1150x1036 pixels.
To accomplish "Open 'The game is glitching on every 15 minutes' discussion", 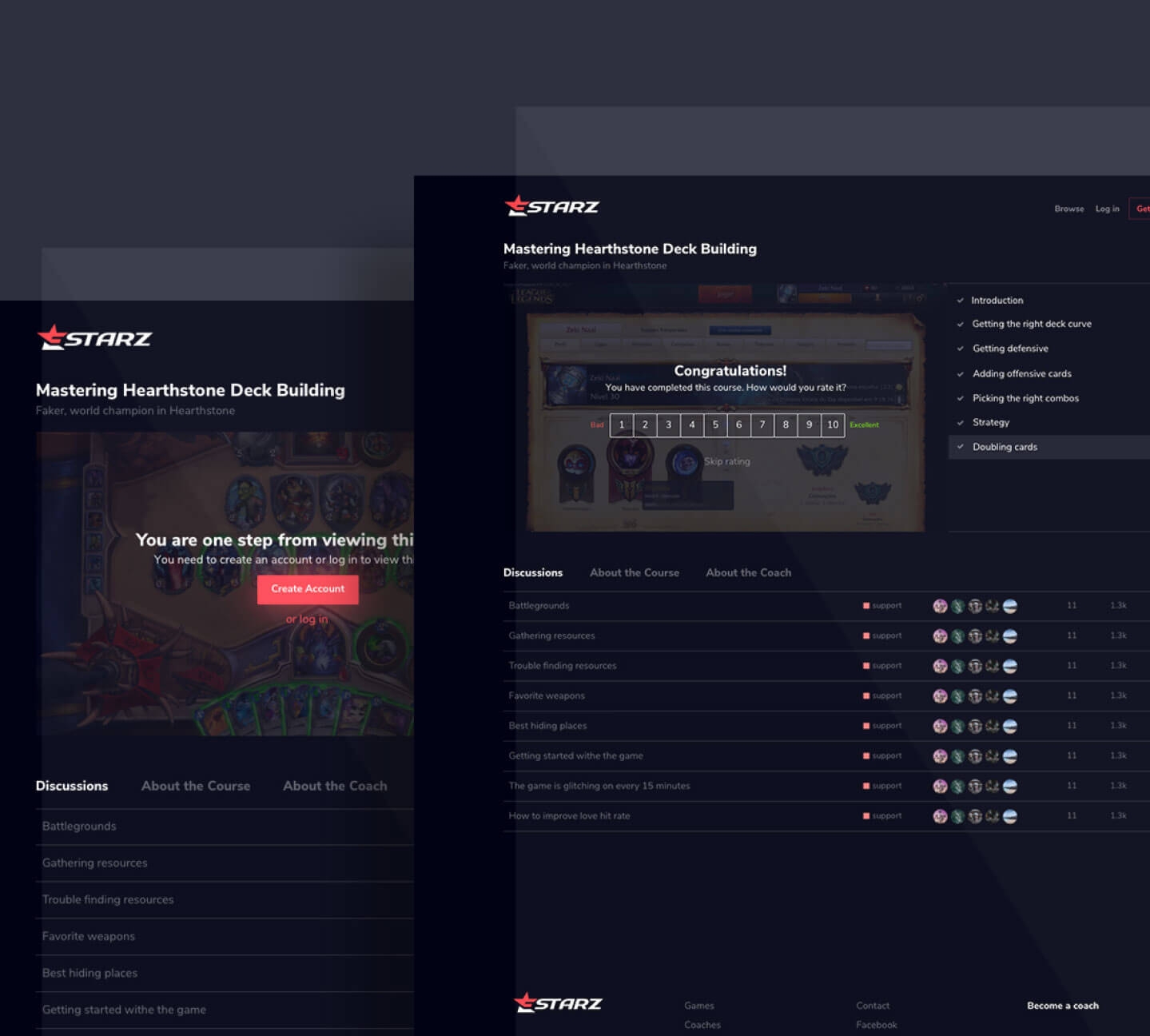I will pos(599,786).
